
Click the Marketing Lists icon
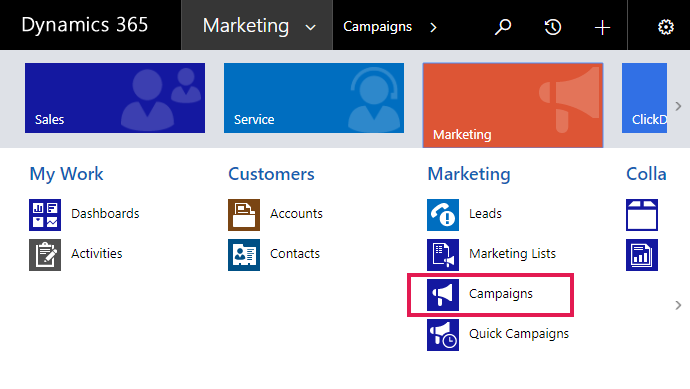point(443,255)
